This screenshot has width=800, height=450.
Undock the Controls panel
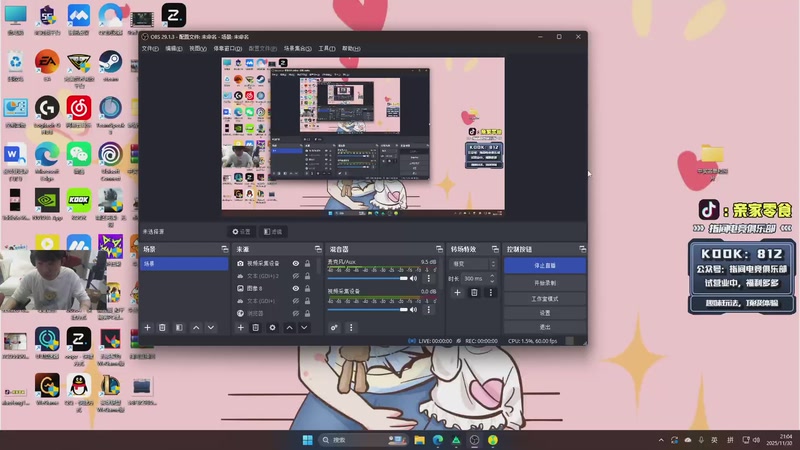(x=583, y=249)
